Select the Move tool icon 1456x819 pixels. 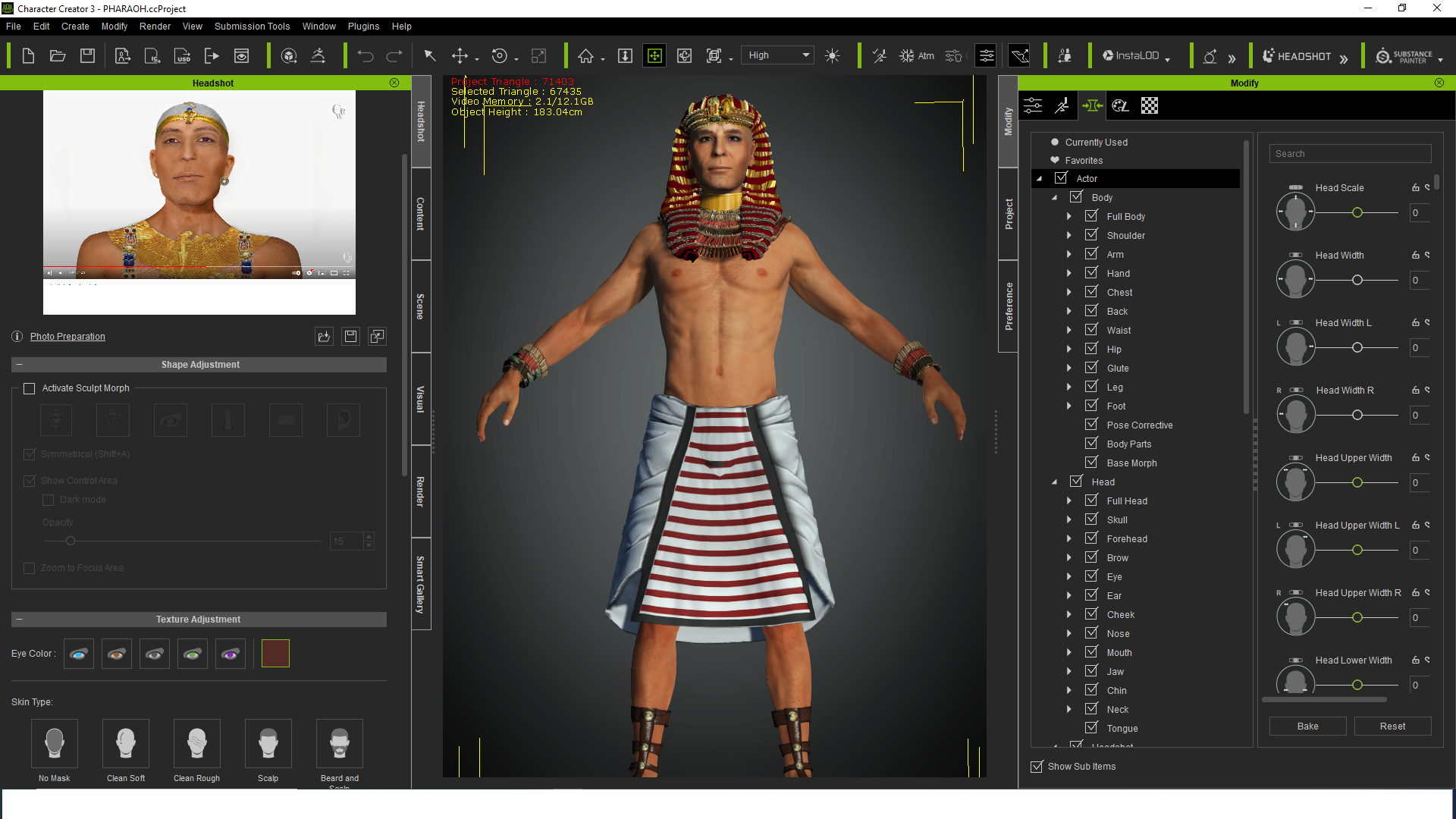460,56
